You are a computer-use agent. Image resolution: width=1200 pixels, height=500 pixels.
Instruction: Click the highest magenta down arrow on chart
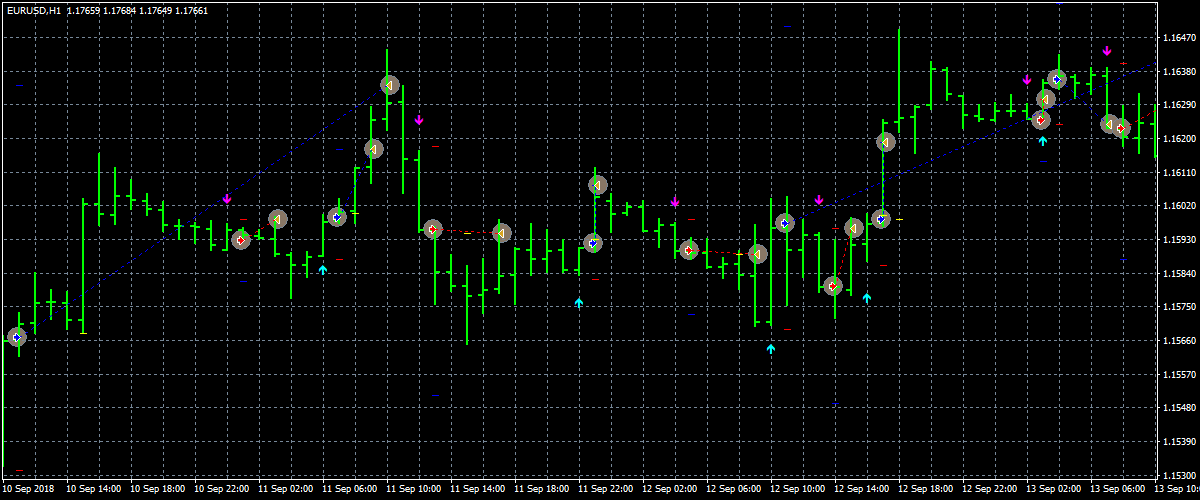[1107, 50]
